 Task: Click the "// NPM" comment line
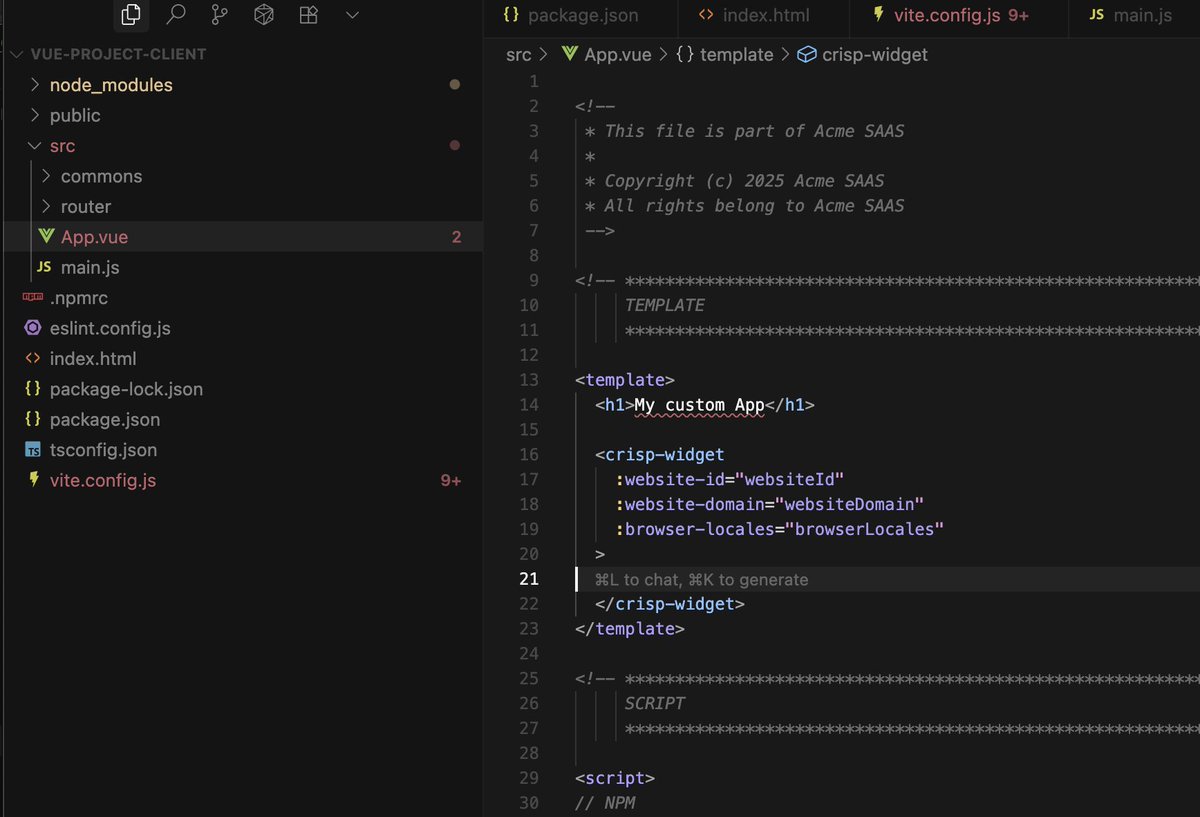(605, 803)
